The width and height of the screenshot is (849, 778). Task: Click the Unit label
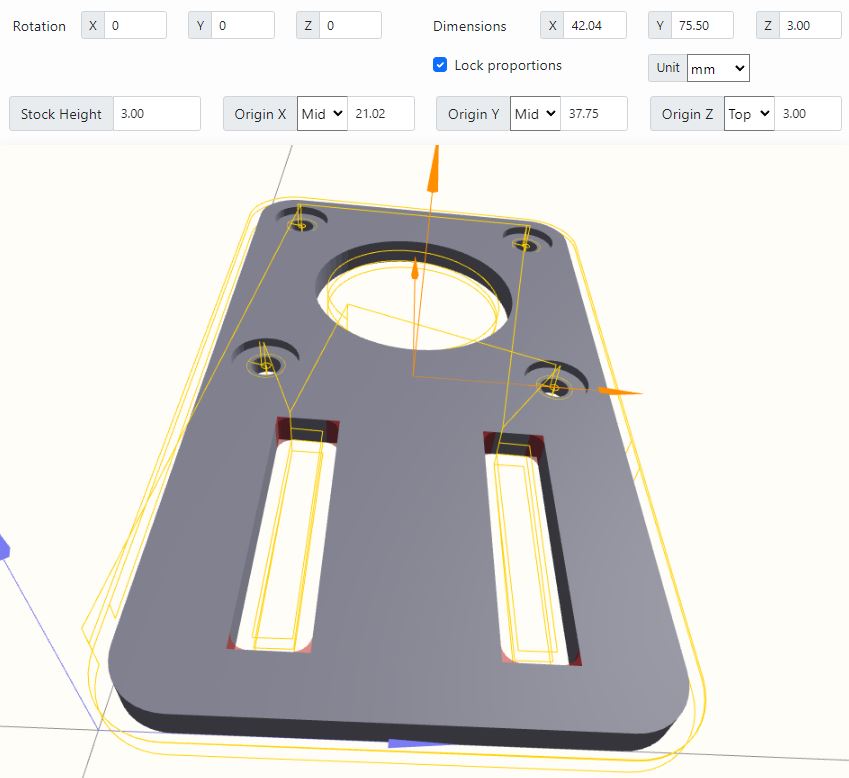pyautogui.click(x=668, y=68)
